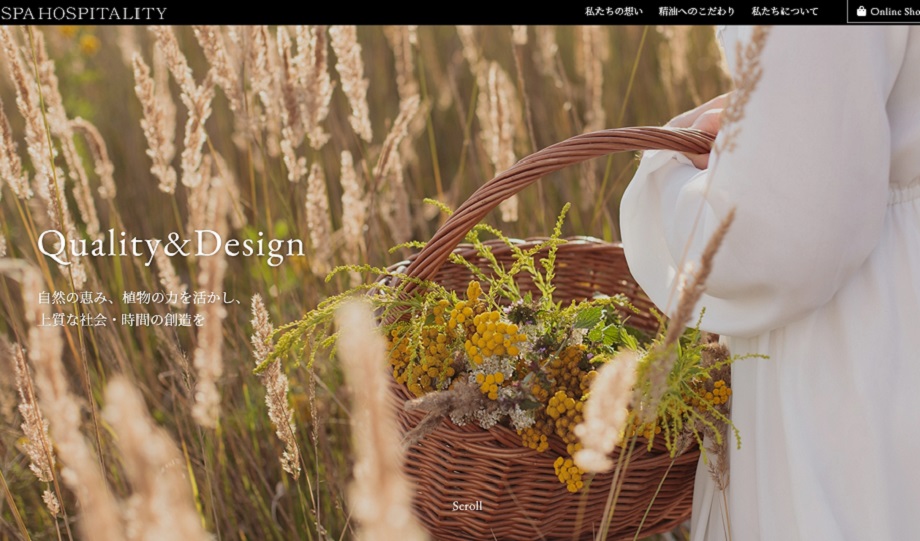Image resolution: width=920 pixels, height=541 pixels.
Task: Click the SPA HOSPITALITY logo
Action: pyautogui.click(x=83, y=13)
